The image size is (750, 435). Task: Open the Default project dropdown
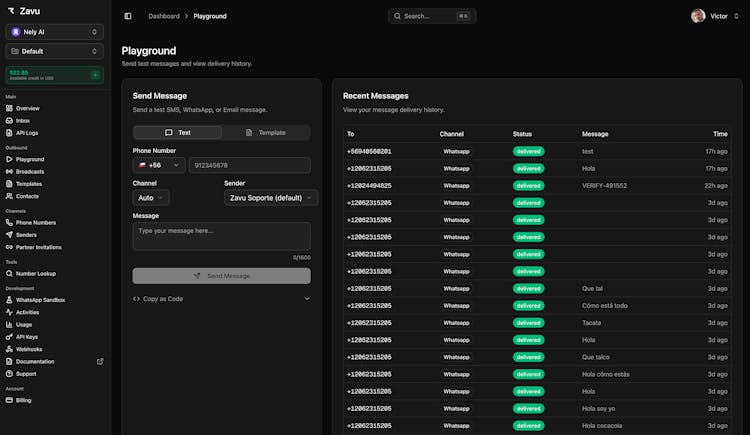tap(55, 51)
